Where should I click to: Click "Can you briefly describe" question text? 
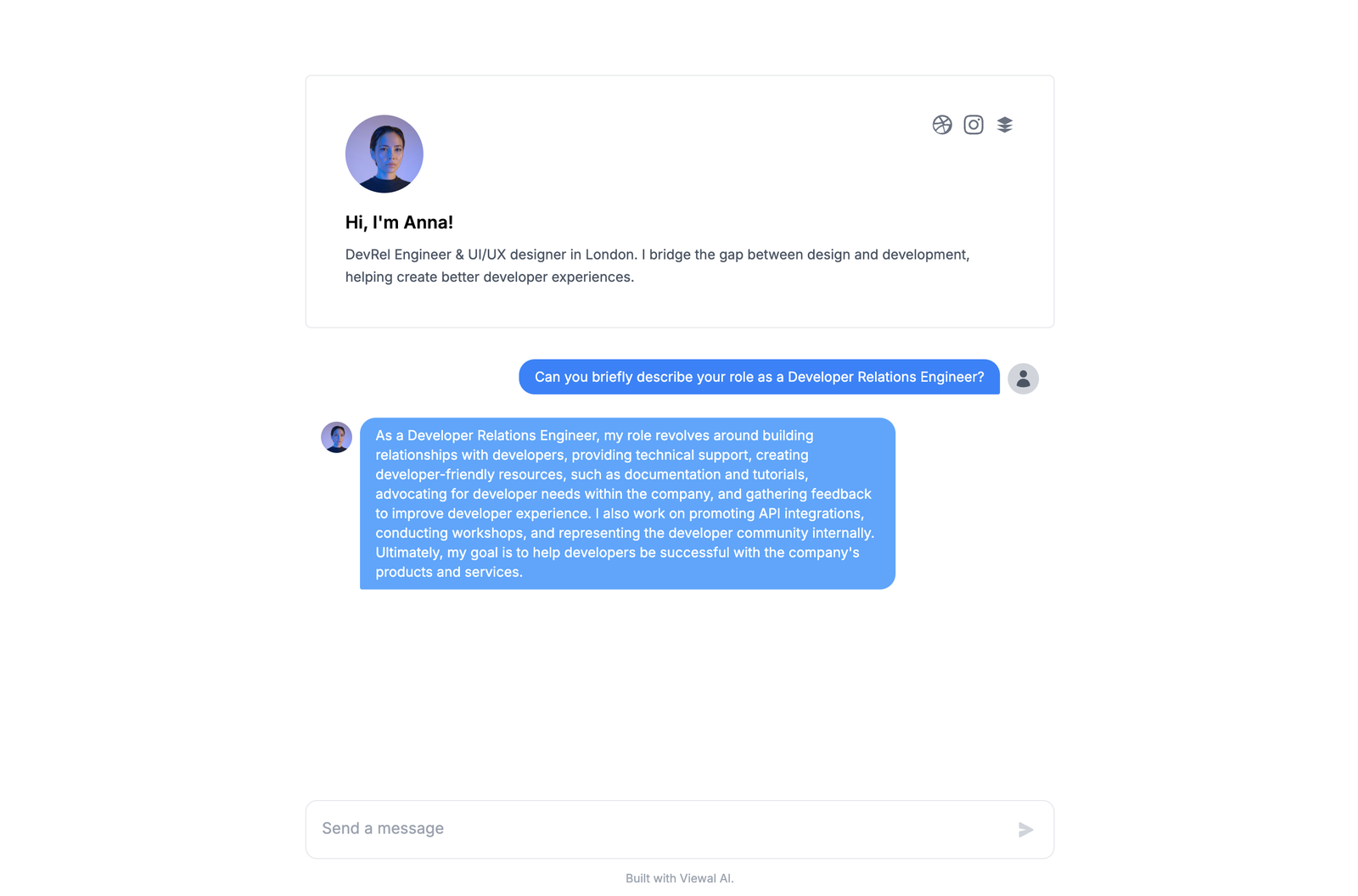click(610, 377)
